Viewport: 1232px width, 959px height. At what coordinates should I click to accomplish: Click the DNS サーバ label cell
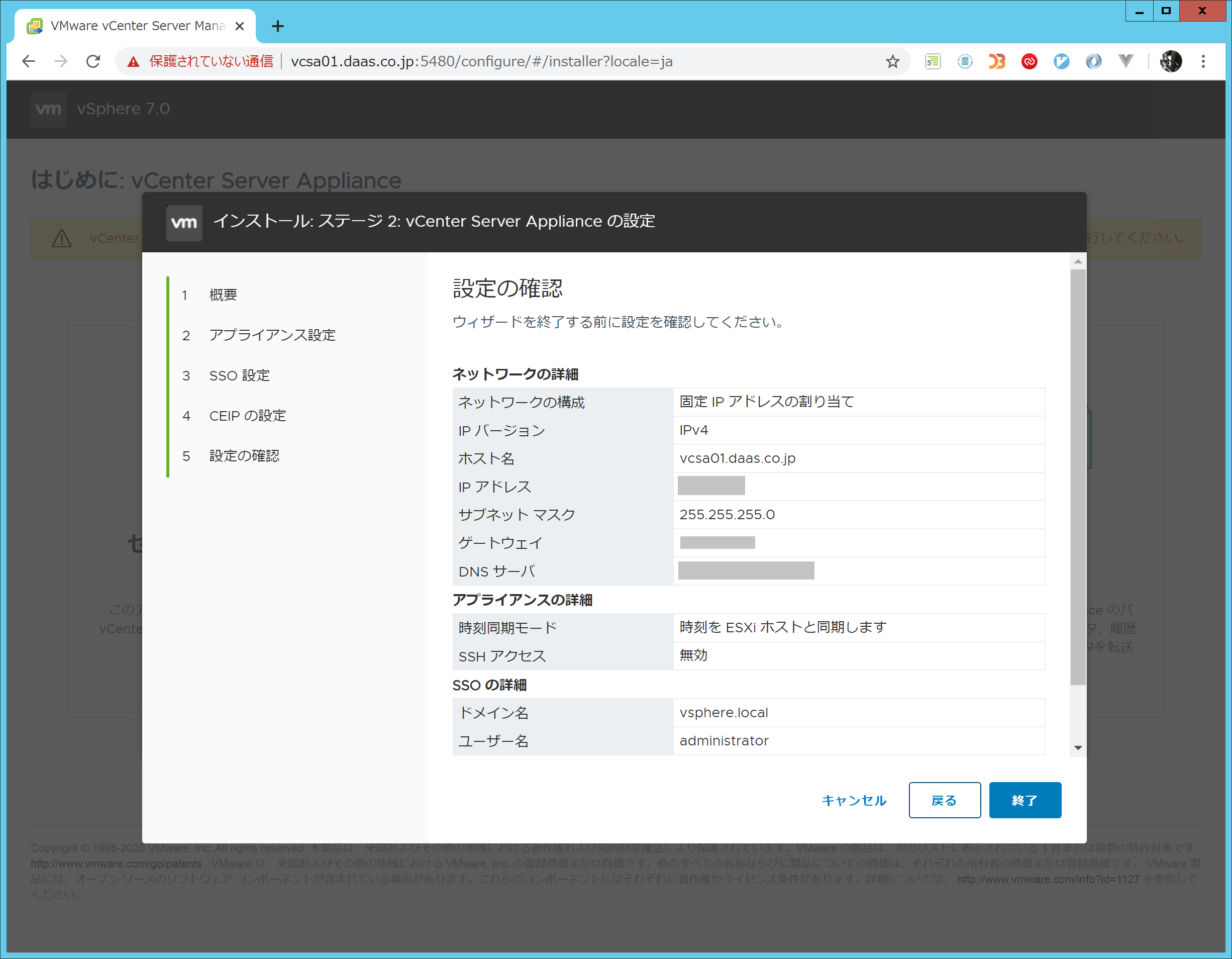[563, 571]
